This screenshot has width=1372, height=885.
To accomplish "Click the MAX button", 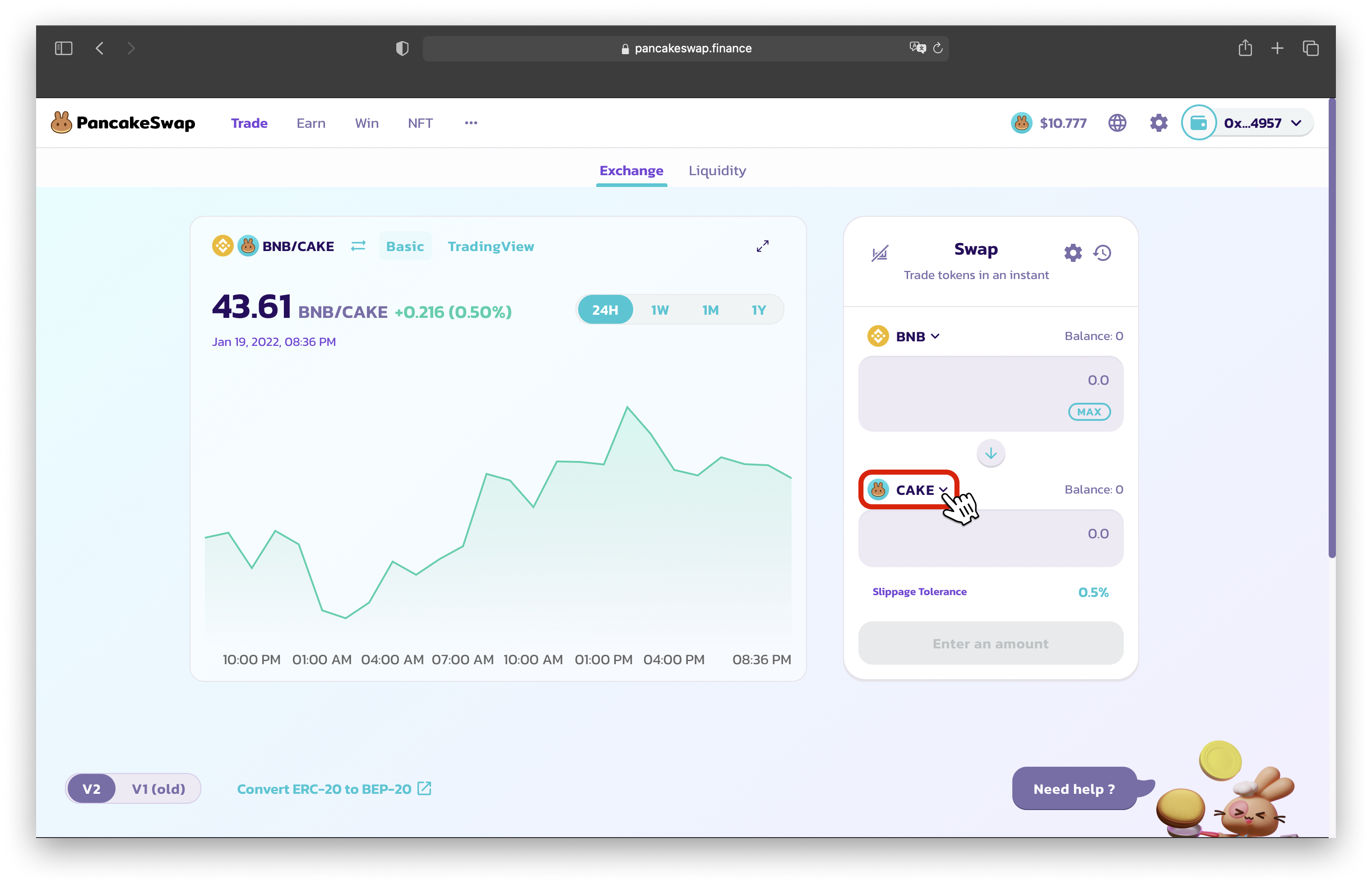I will coord(1089,411).
